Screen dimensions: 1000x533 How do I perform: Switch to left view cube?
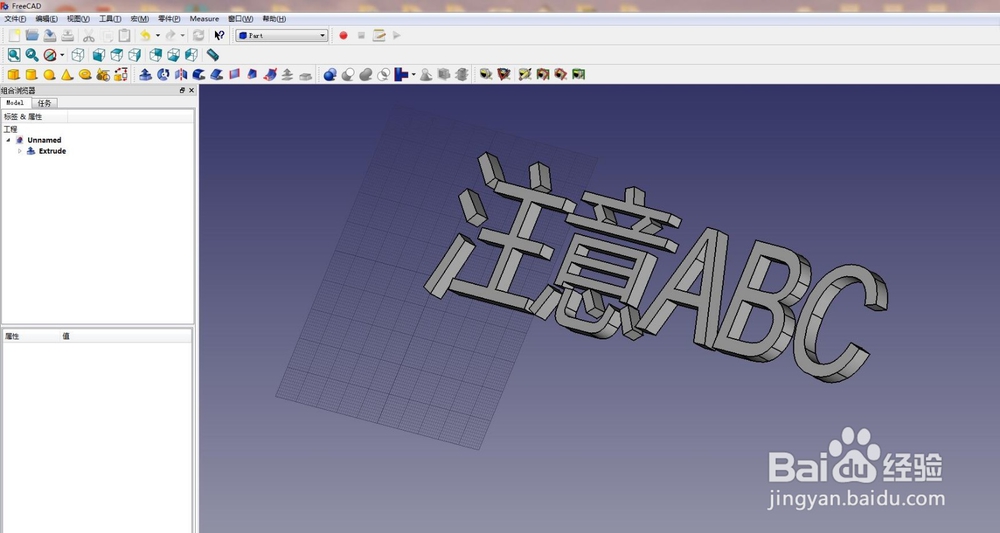pos(191,55)
